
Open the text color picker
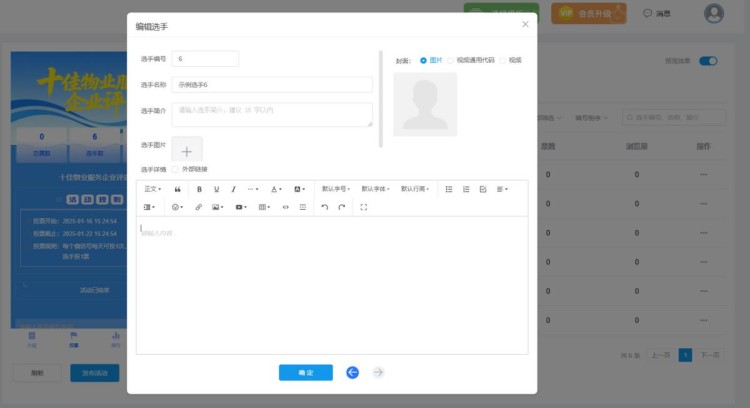(277, 189)
